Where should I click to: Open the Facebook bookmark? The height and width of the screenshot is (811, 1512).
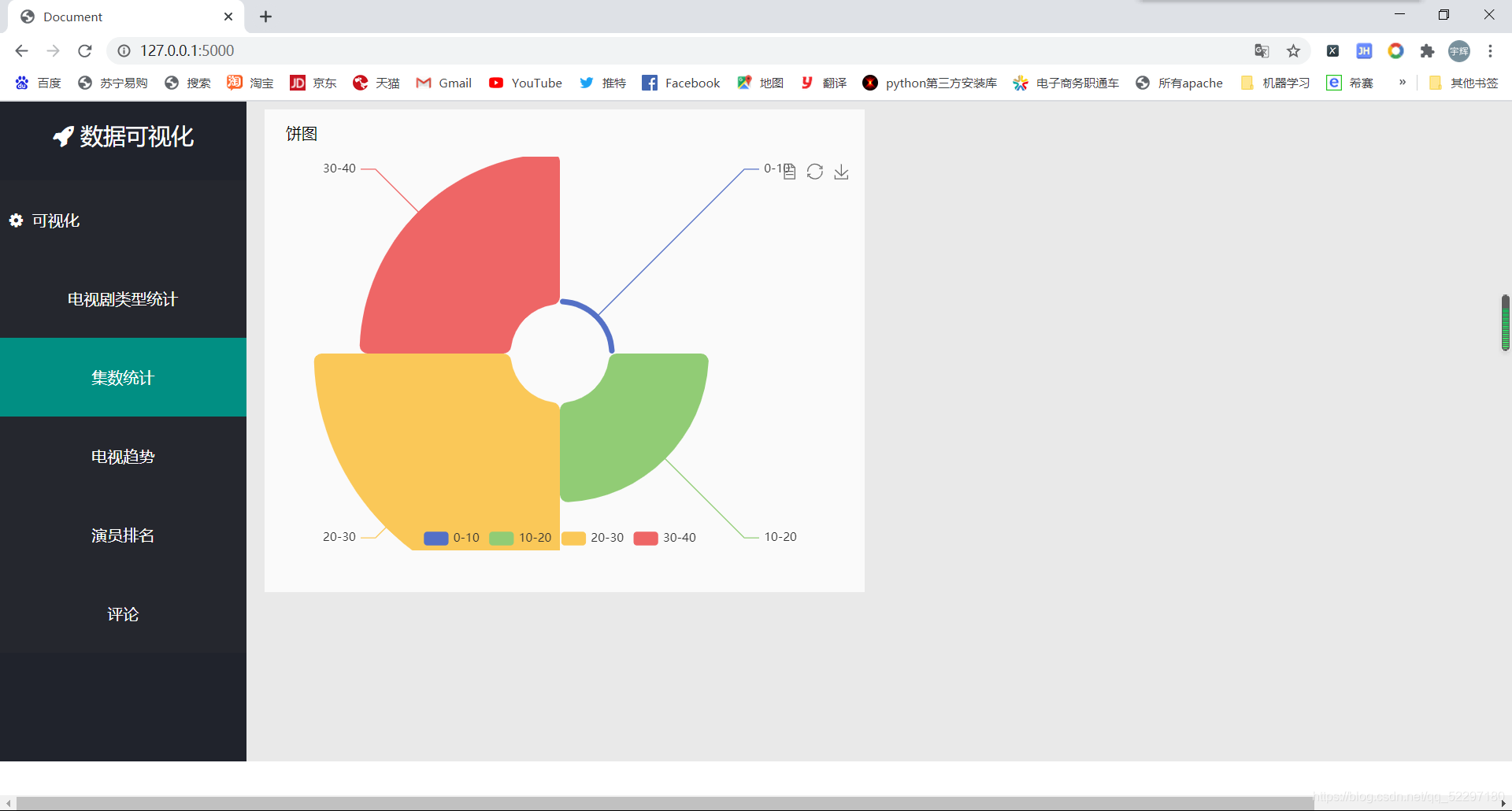click(681, 83)
